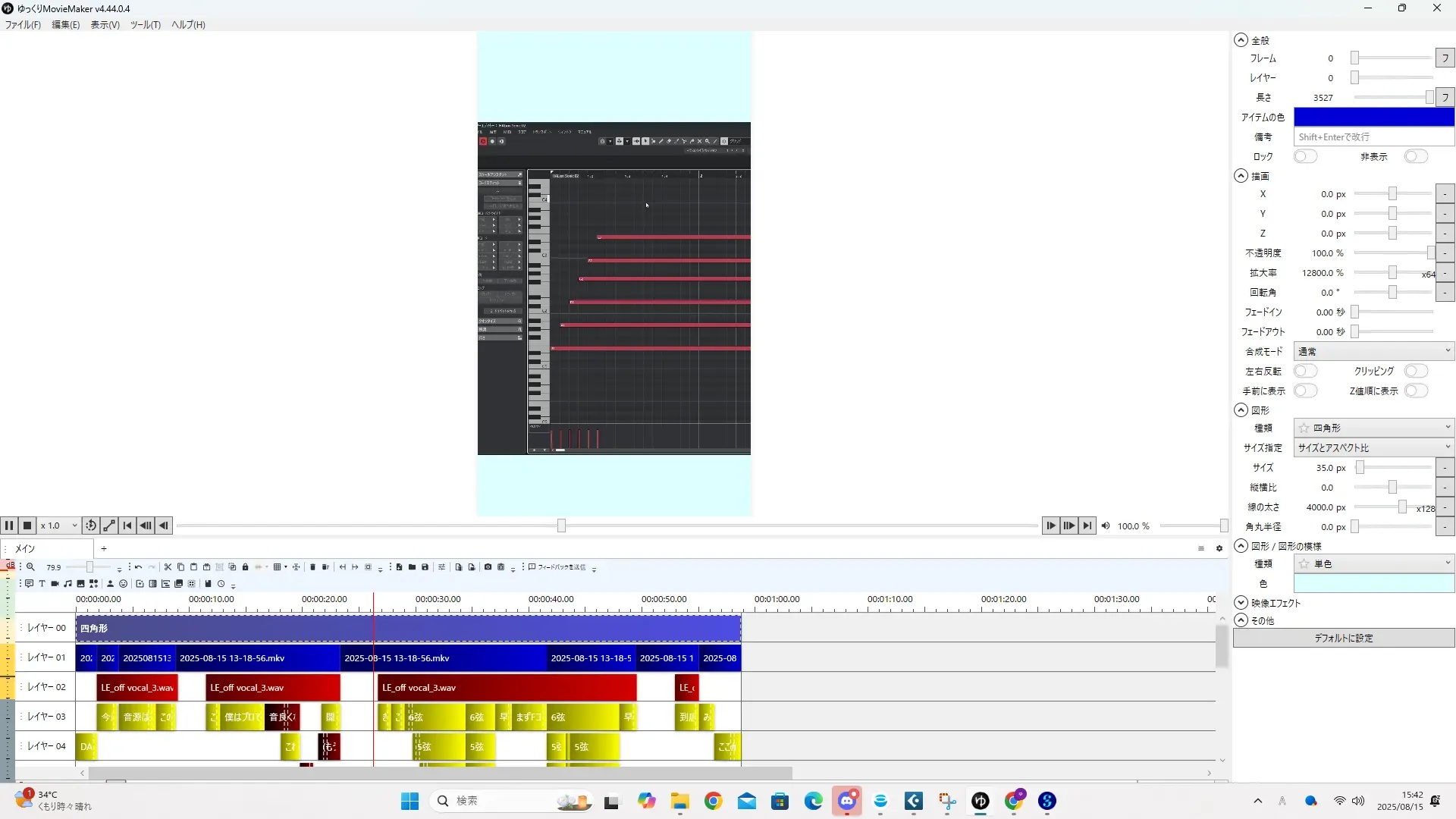Enable the 左右反転 switch
This screenshot has height=819, width=1456.
coord(1305,371)
